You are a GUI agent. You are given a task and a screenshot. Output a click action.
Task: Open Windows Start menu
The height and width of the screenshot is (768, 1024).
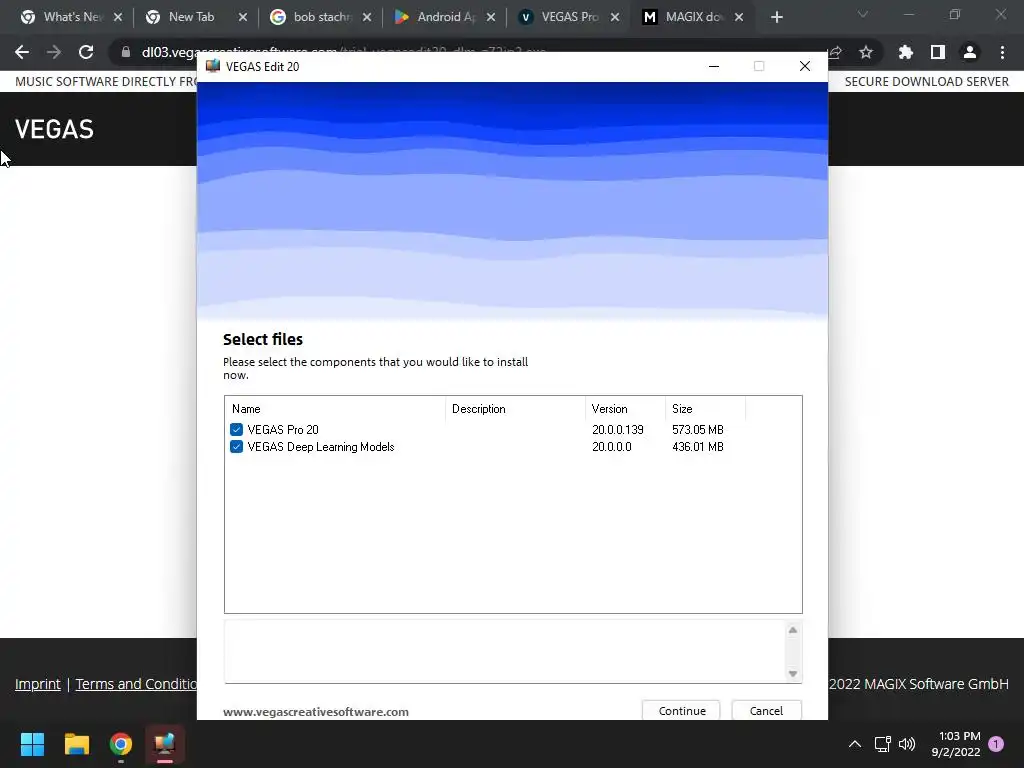(x=32, y=744)
